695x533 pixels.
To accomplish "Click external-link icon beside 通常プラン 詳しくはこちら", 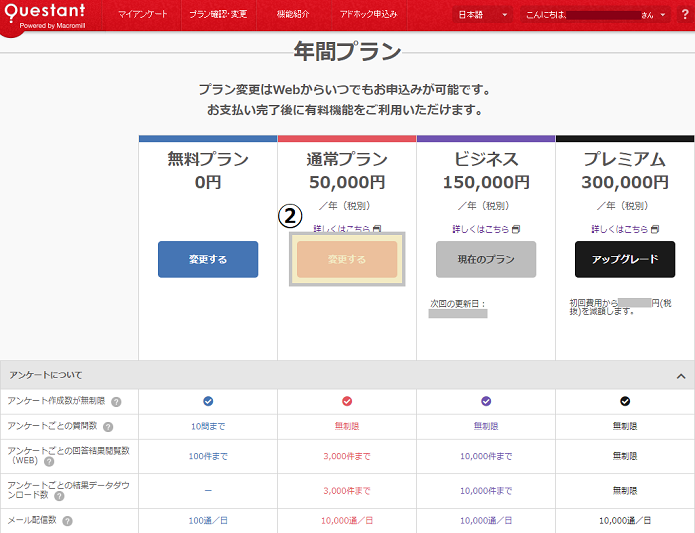I will 377,229.
